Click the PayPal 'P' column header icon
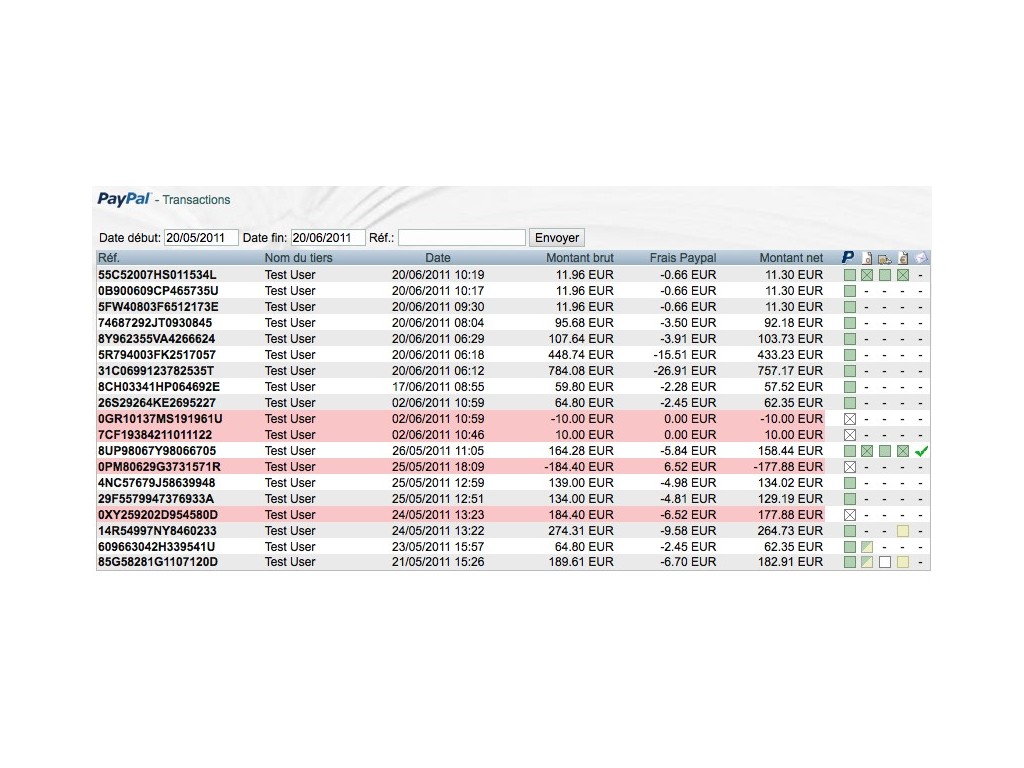 (x=848, y=257)
